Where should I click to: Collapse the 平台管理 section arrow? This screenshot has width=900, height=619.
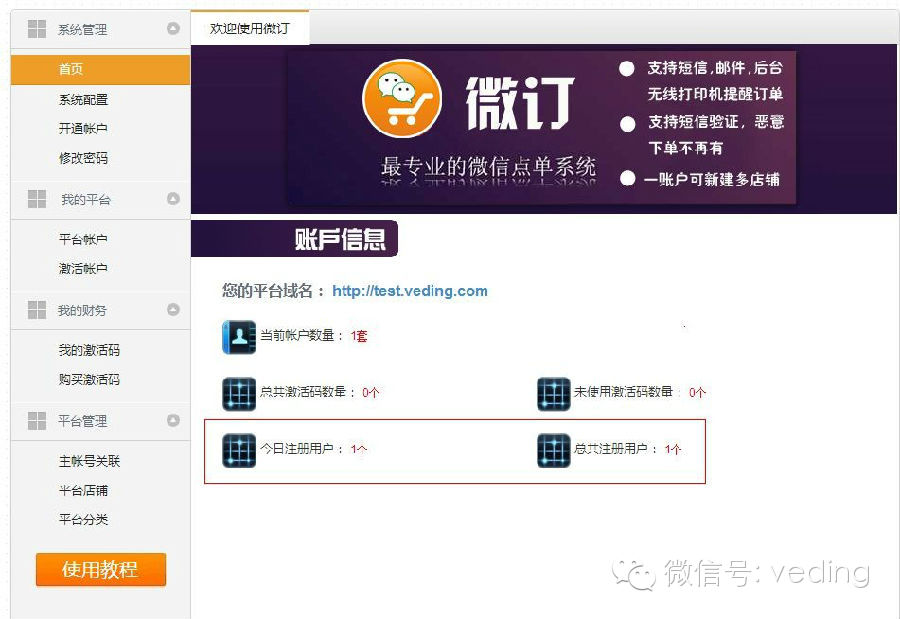(173, 420)
